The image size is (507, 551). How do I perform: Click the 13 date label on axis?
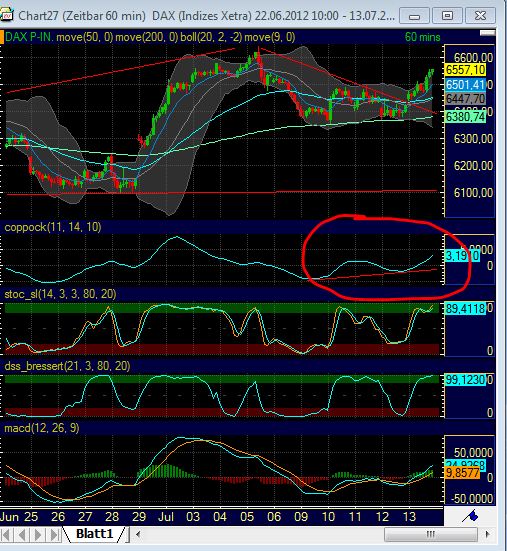tap(409, 517)
